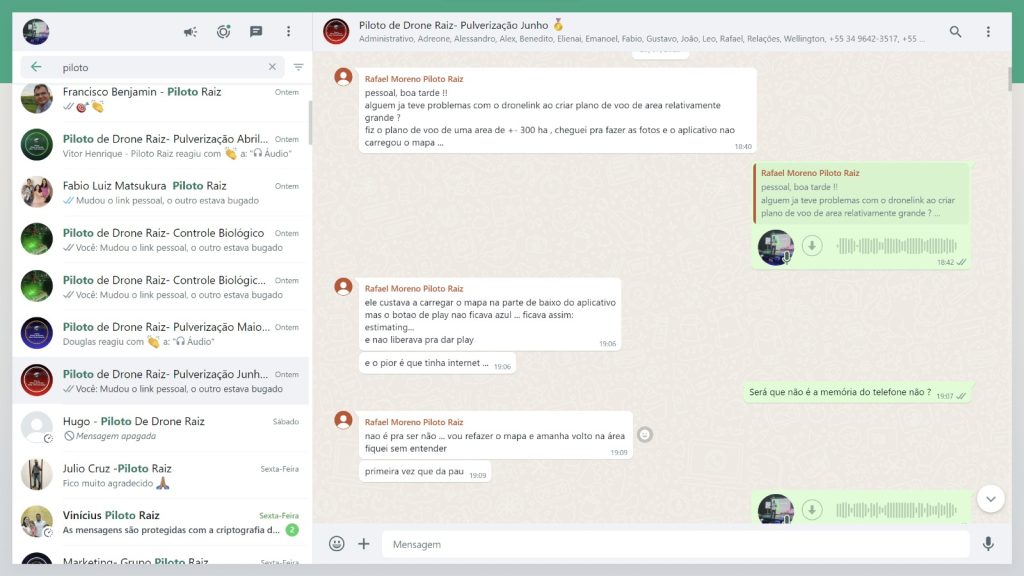
Task: Toggle the unread chats filter
Action: [x=298, y=67]
